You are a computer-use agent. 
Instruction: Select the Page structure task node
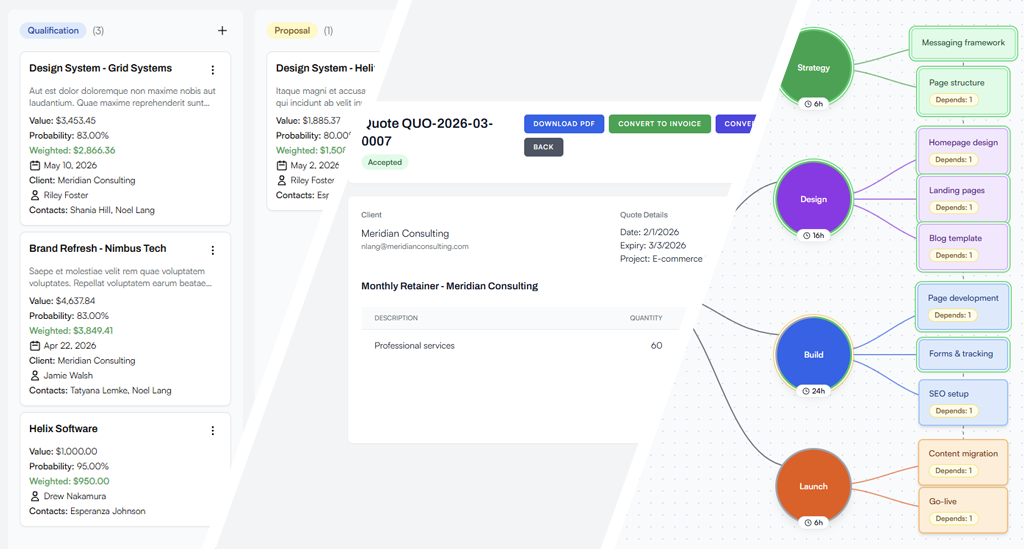tap(963, 91)
